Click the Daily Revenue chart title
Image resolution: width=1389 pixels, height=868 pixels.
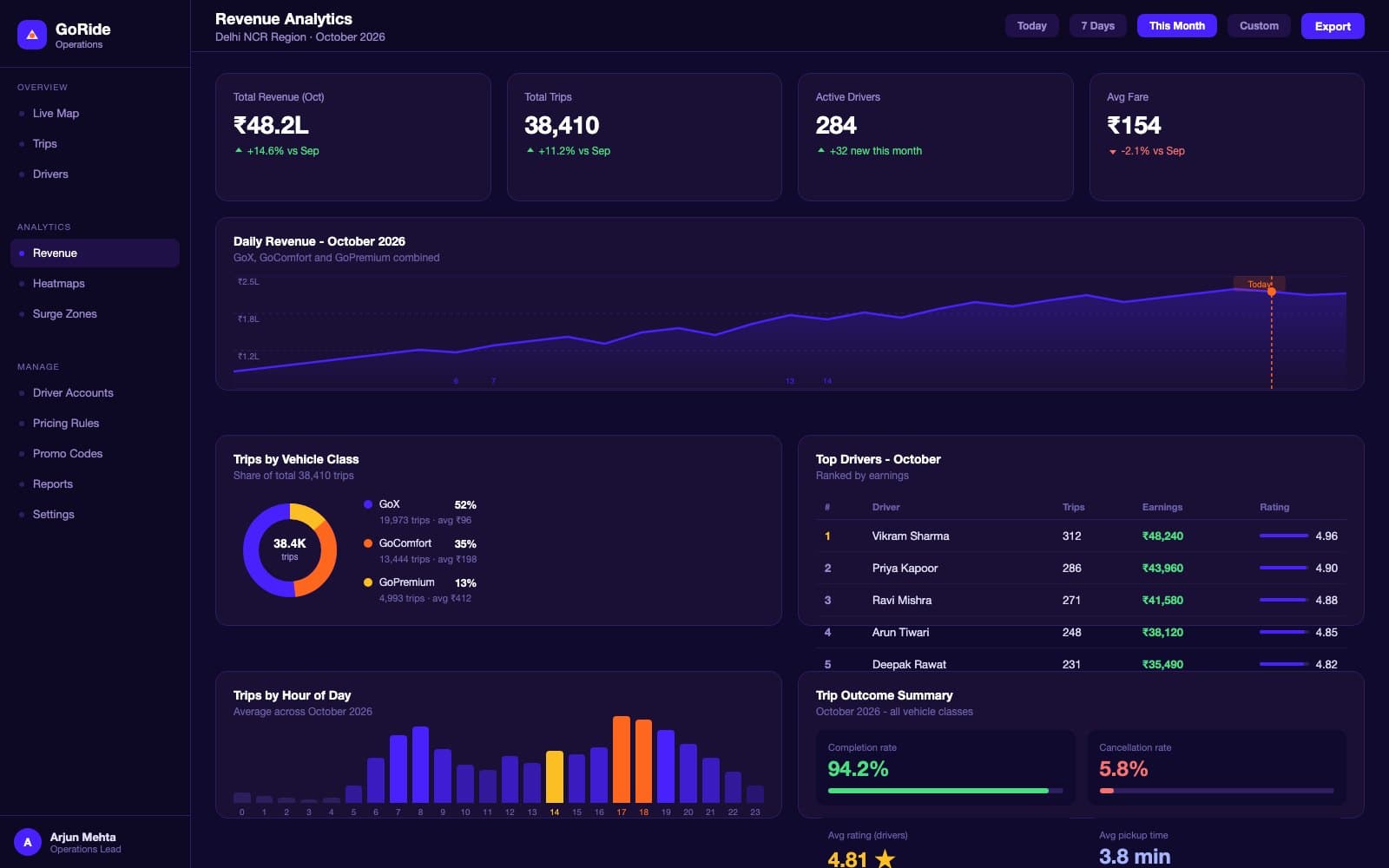tap(319, 241)
